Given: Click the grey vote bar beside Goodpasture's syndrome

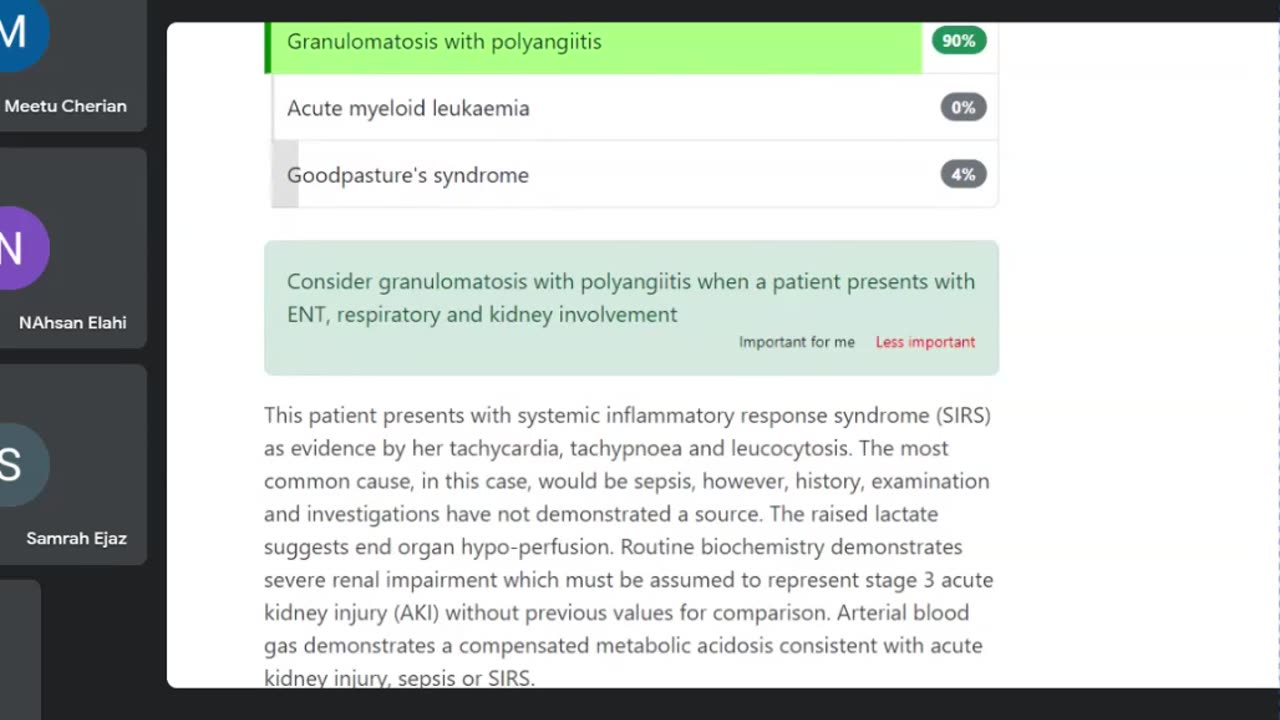Looking at the screenshot, I should pos(285,175).
